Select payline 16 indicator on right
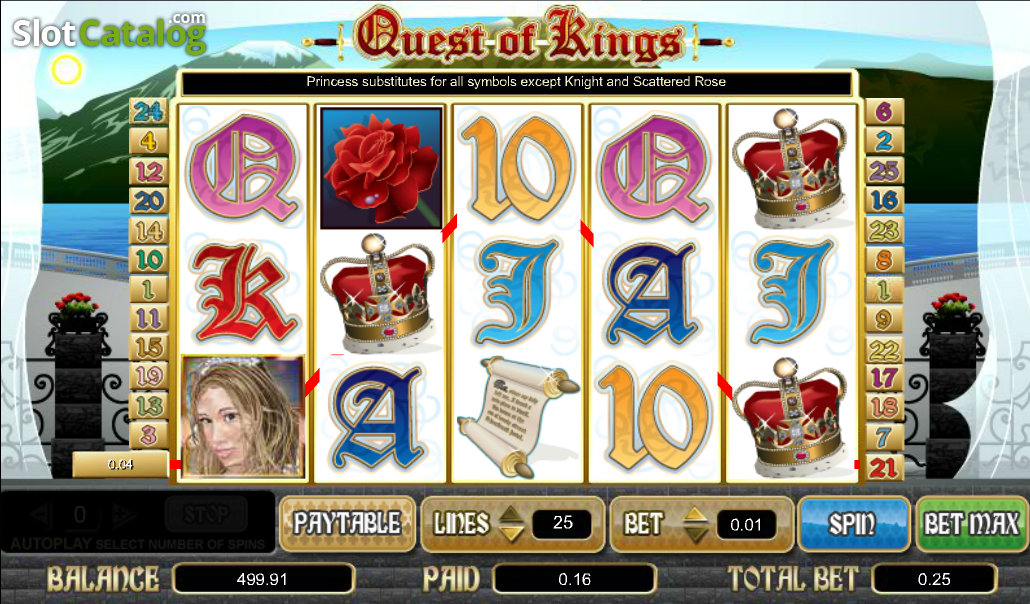This screenshot has height=604, width=1030. point(884,200)
